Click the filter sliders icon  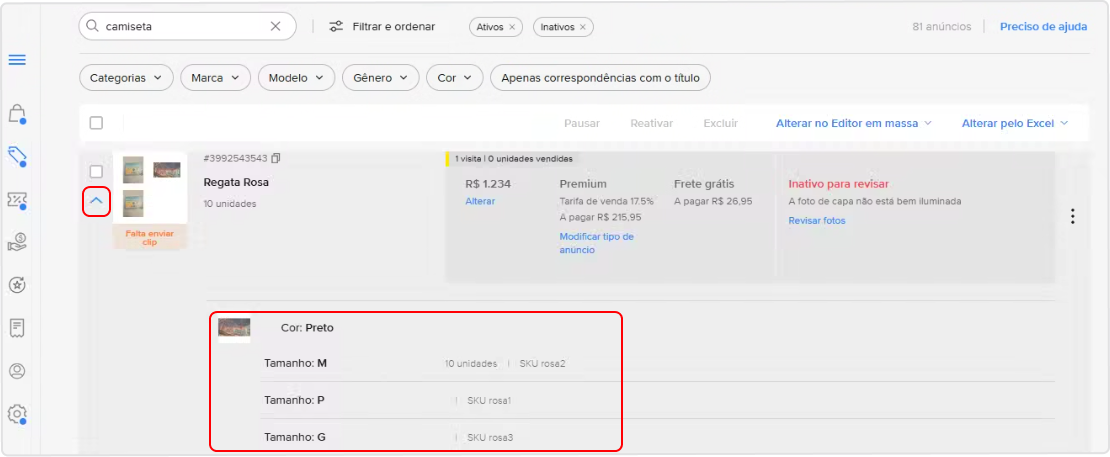tap(336, 27)
